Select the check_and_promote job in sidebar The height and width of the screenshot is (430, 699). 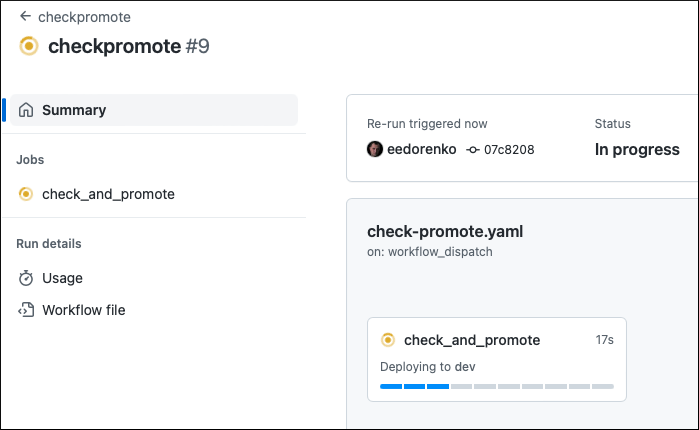coord(108,194)
